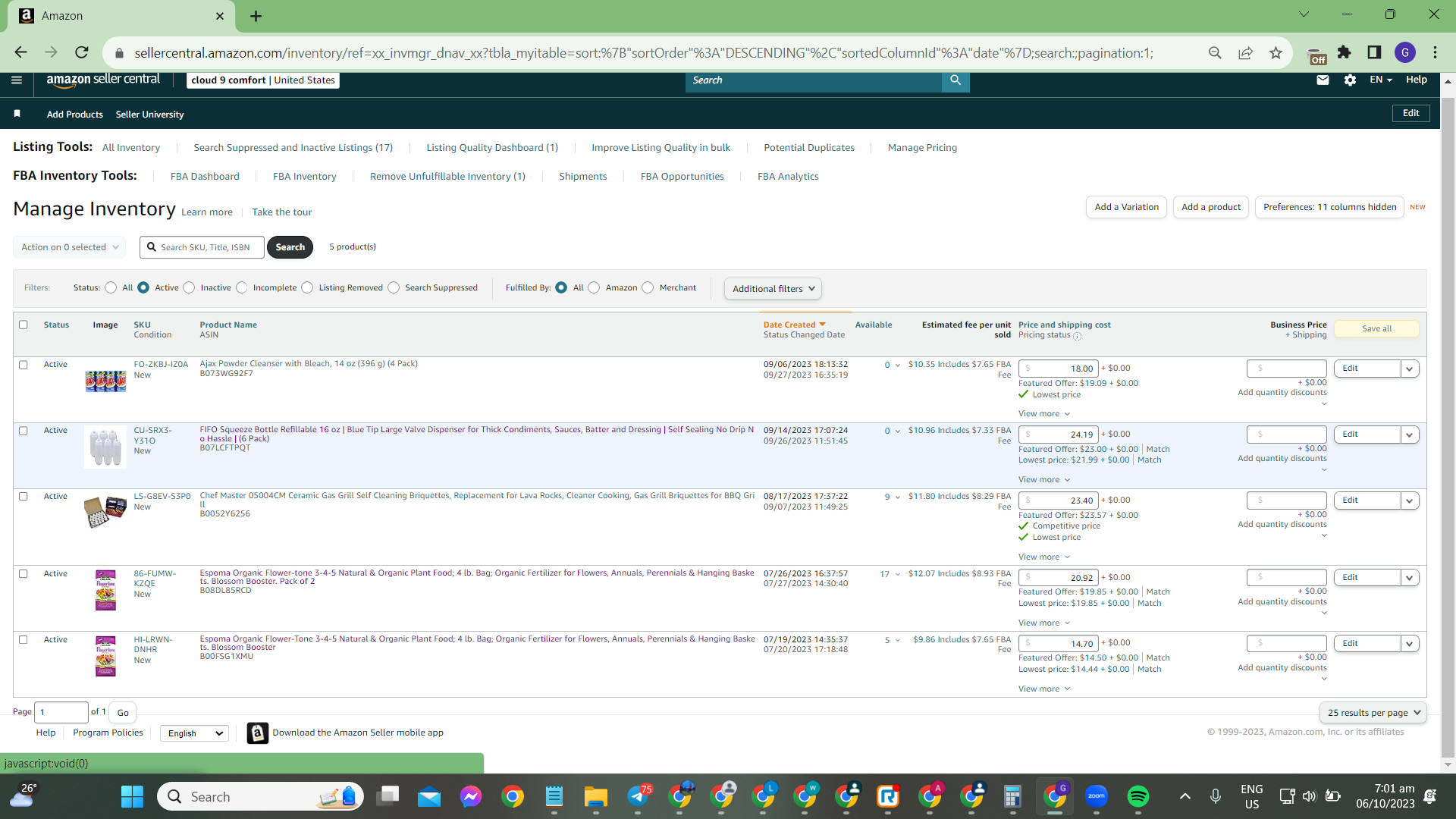The height and width of the screenshot is (819, 1456).
Task: Click the black Search button for SKU search
Action: (x=290, y=247)
